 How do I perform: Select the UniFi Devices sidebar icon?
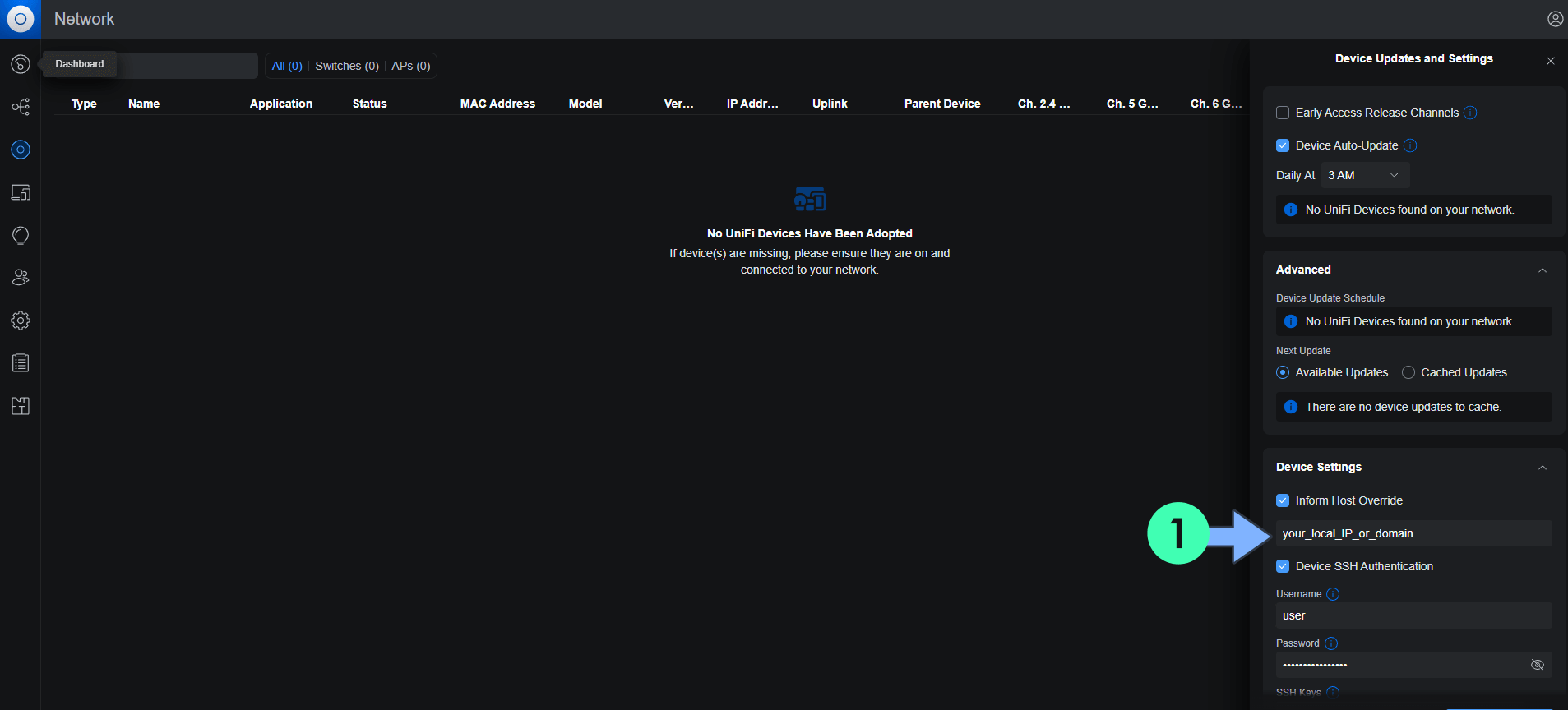(21, 150)
